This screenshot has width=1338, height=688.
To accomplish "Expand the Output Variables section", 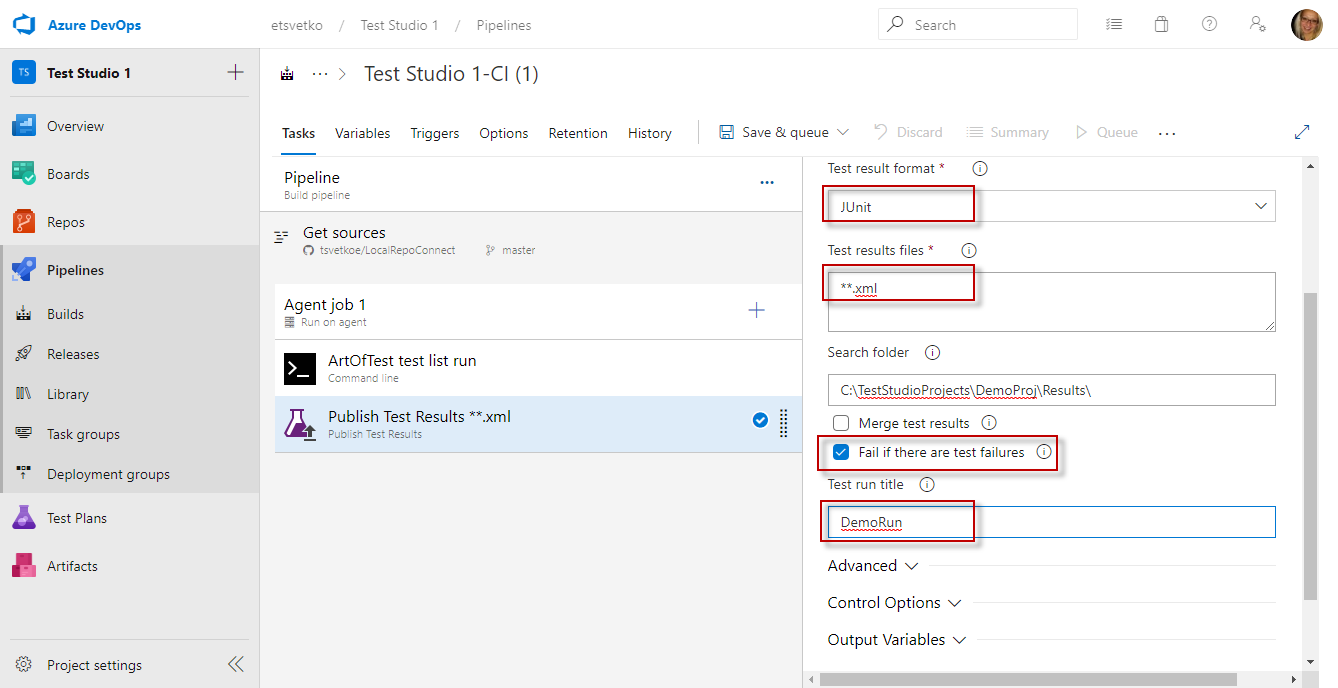I will coord(897,639).
